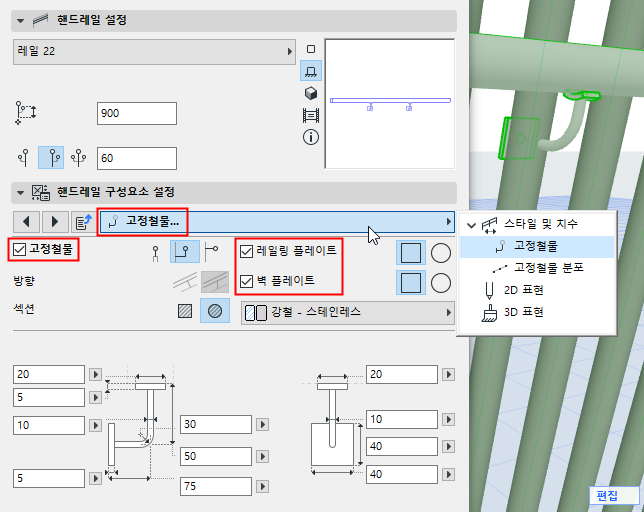
Task: Click the dimension field showing 30
Action: [216, 424]
